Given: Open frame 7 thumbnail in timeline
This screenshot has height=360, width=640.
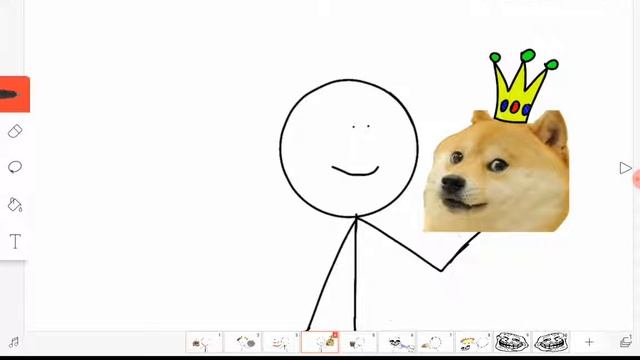Looking at the screenshot, I should pyautogui.click(x=435, y=342).
